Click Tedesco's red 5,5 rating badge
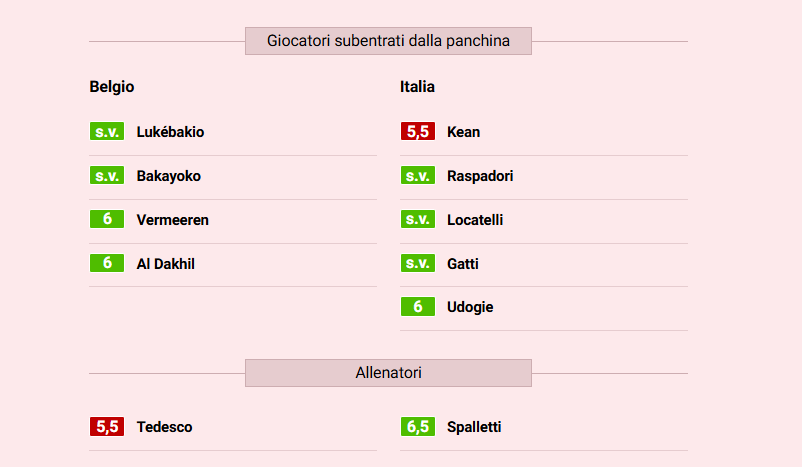This screenshot has height=467, width=802. [107, 427]
